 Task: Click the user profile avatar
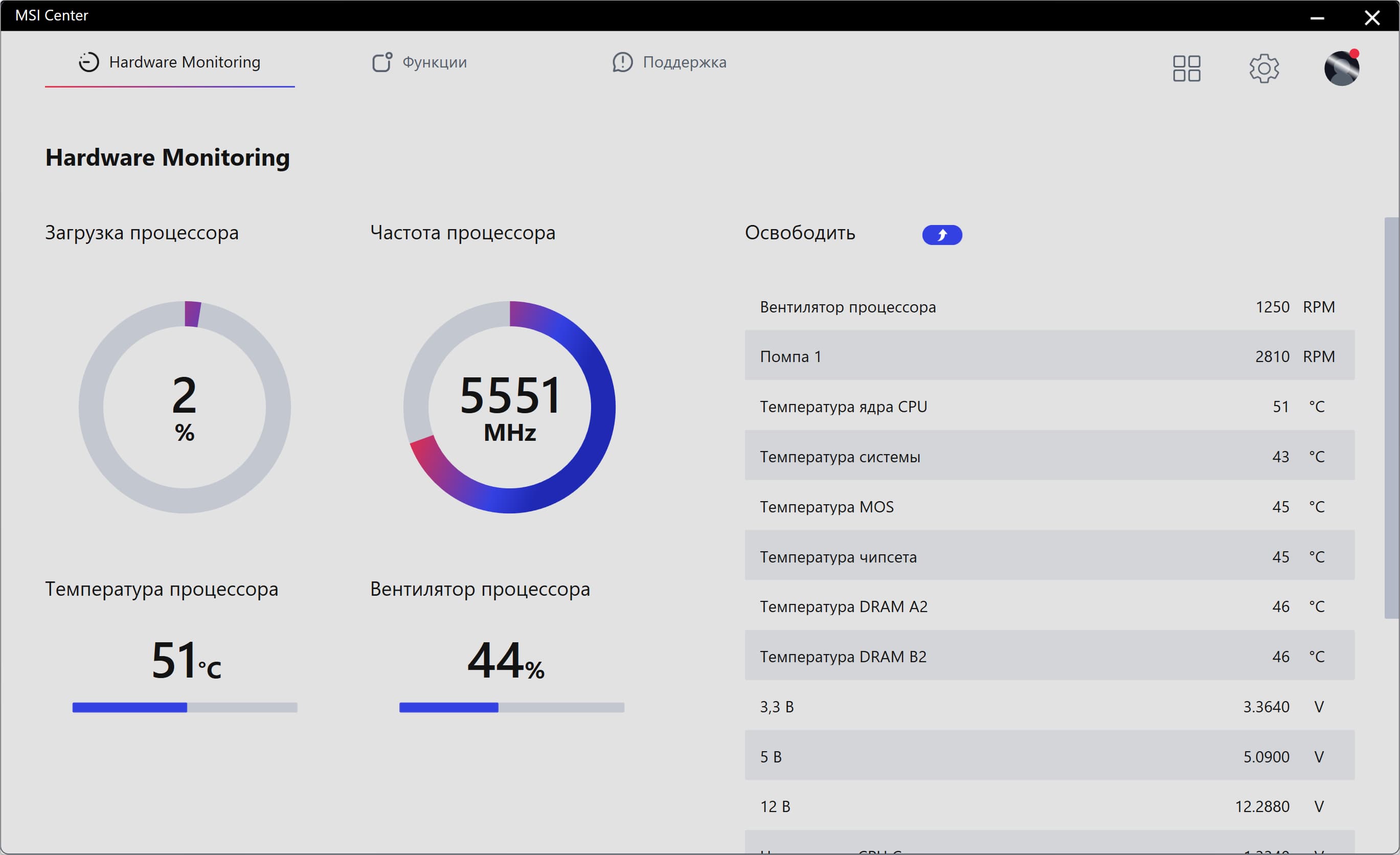point(1342,69)
